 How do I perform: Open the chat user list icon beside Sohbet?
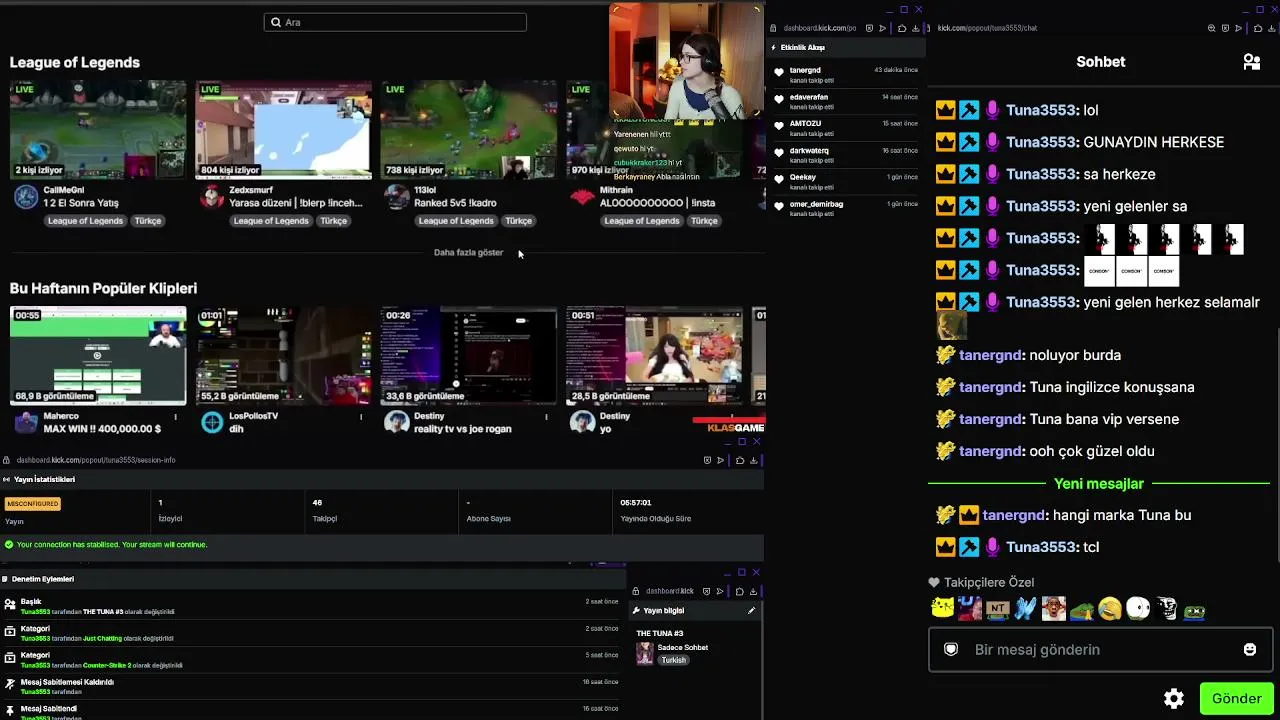(1251, 62)
